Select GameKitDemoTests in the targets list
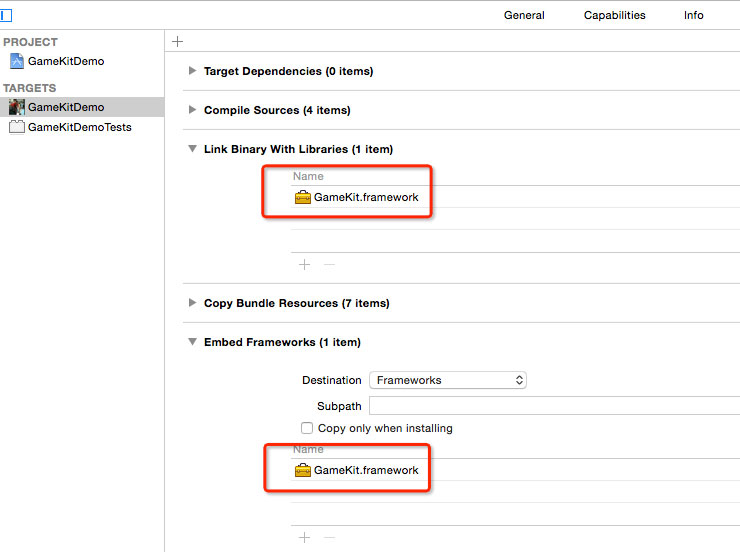740x552 pixels. click(79, 127)
